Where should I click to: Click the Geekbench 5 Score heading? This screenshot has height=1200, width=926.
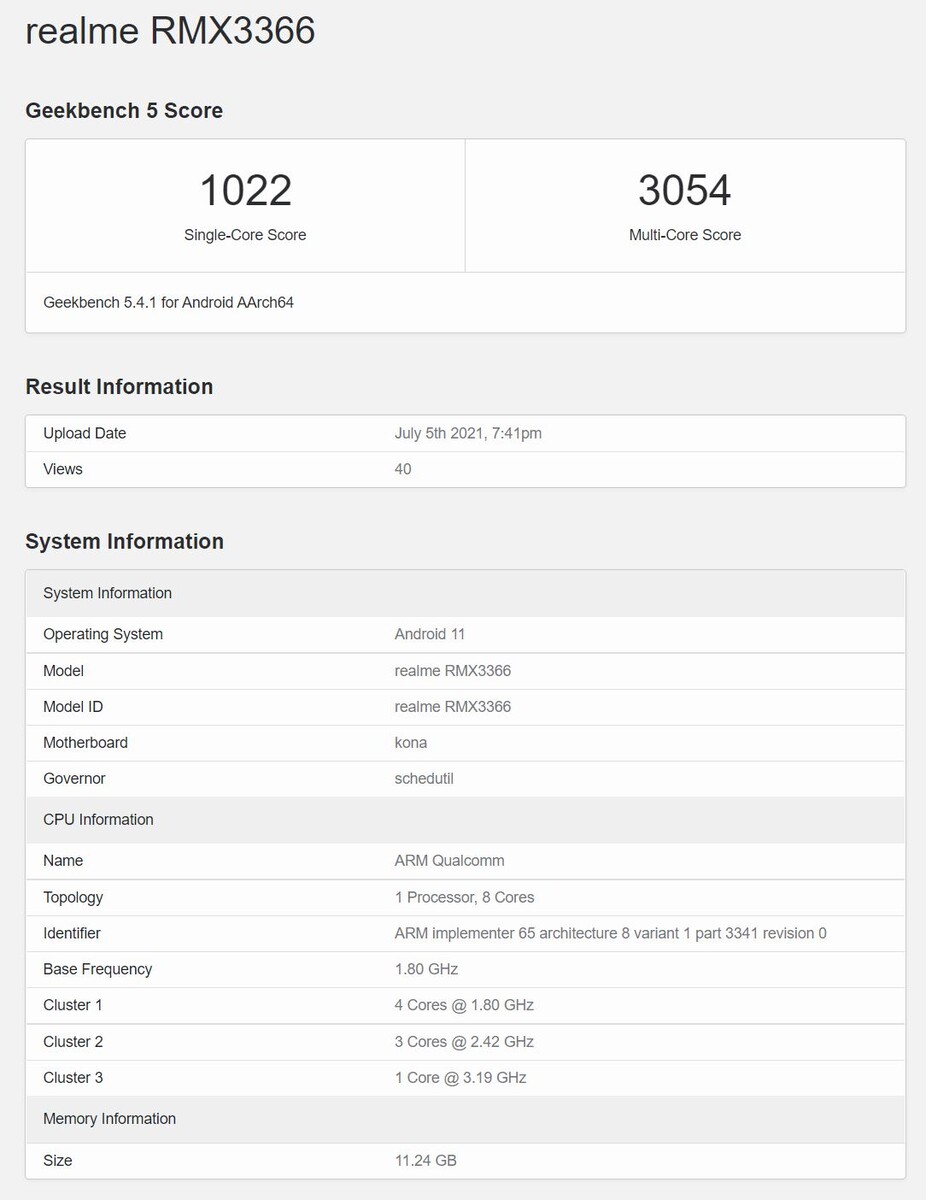124,111
